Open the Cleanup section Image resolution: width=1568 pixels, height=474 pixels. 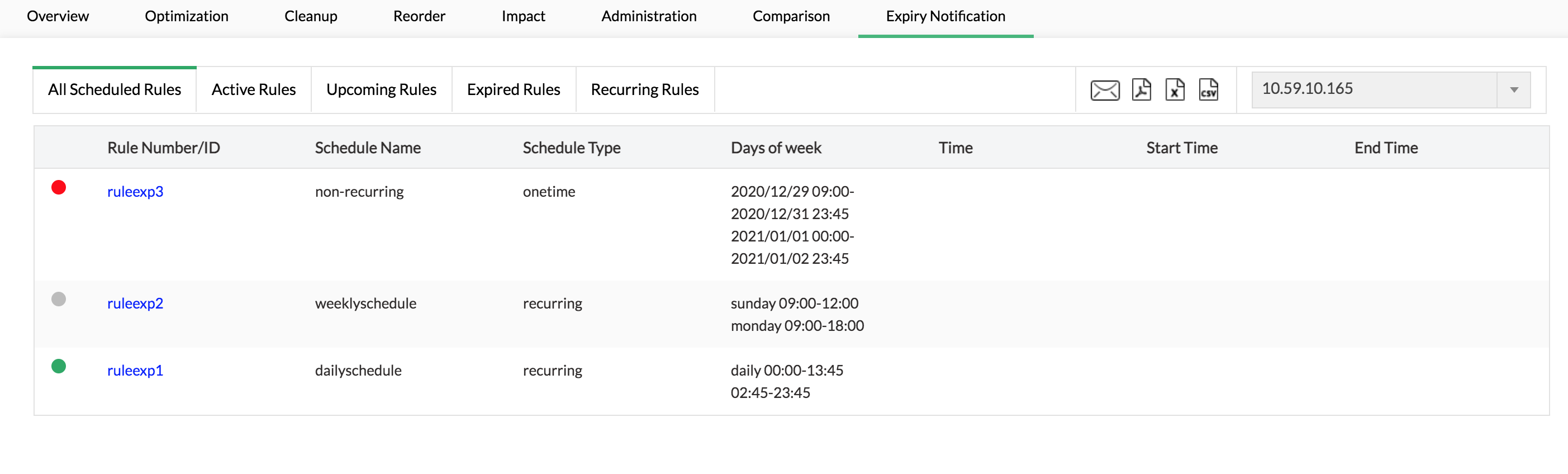pyautogui.click(x=311, y=16)
